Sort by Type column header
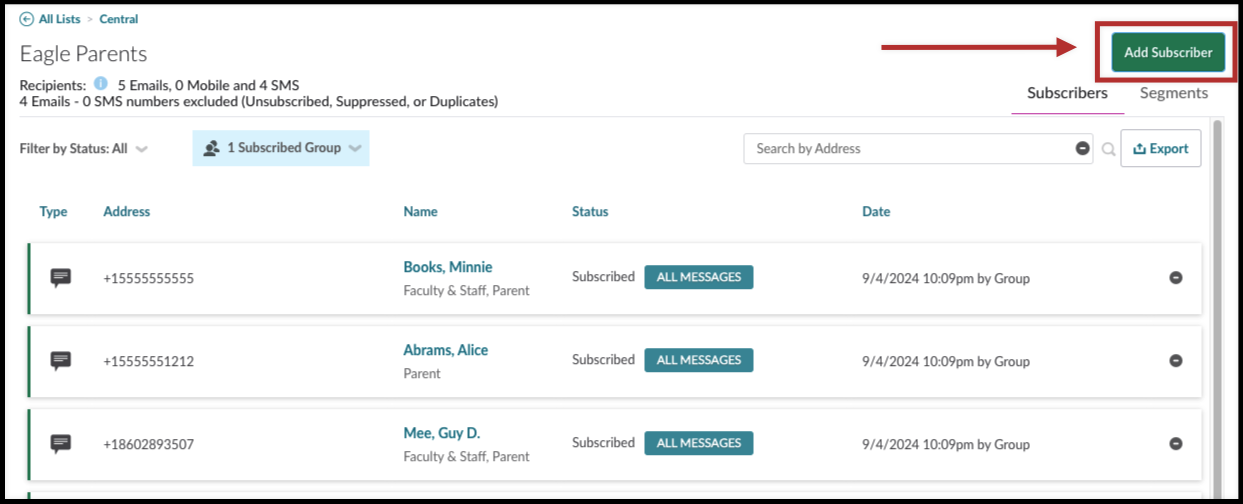This screenshot has height=504, width=1243. pyautogui.click(x=54, y=211)
